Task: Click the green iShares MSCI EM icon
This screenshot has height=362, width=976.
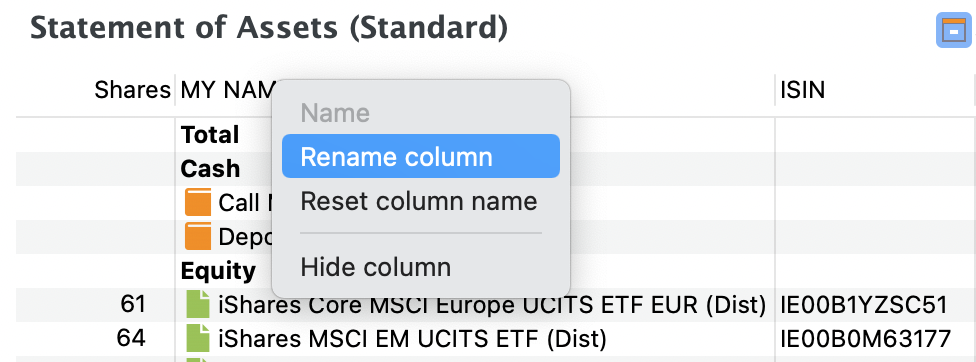Action: [x=198, y=338]
